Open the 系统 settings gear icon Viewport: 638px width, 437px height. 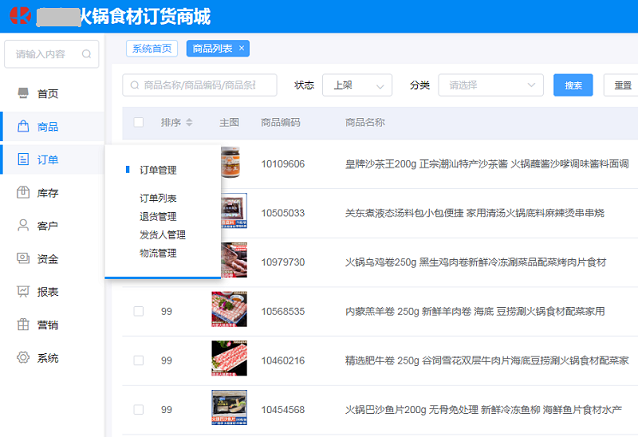[24, 357]
